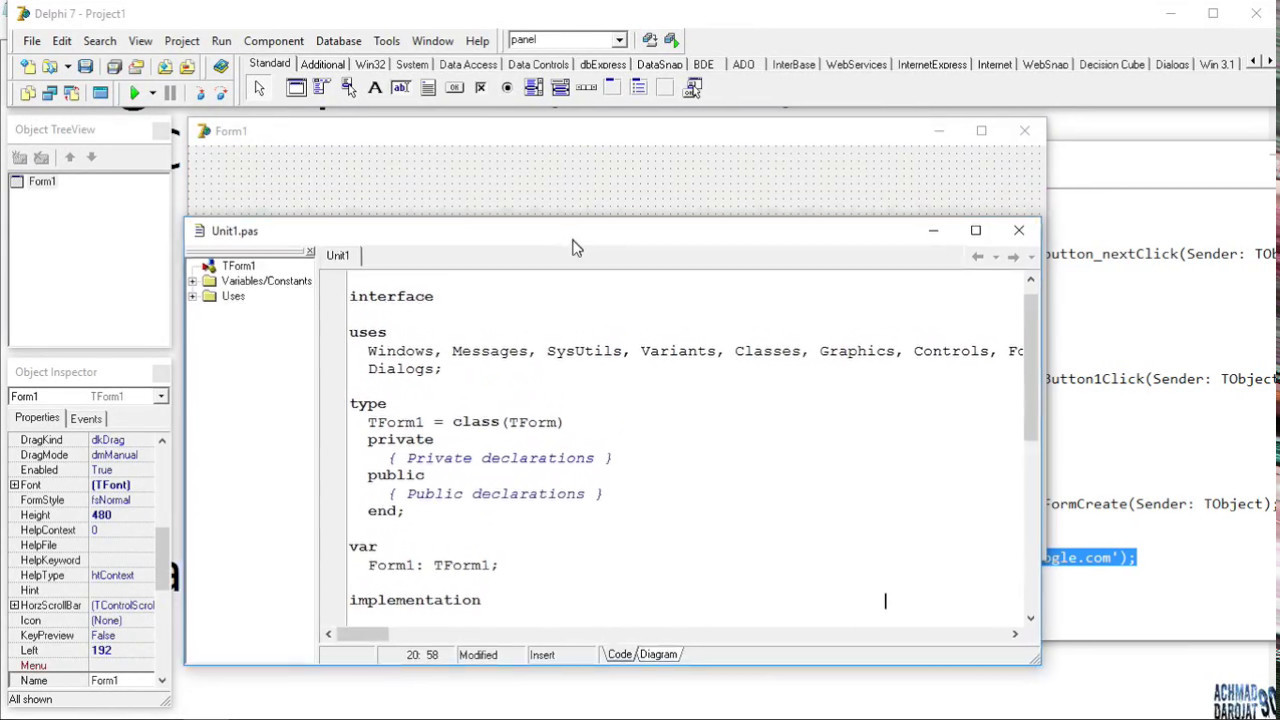Image resolution: width=1280 pixels, height=720 pixels.
Task: Select the Button component
Action: tap(454, 88)
